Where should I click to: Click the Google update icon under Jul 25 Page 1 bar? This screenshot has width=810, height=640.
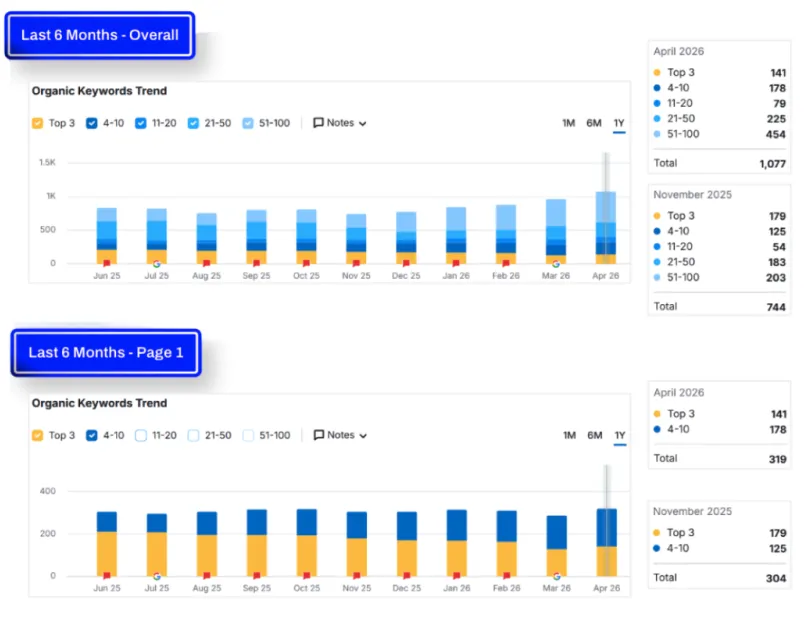point(157,576)
